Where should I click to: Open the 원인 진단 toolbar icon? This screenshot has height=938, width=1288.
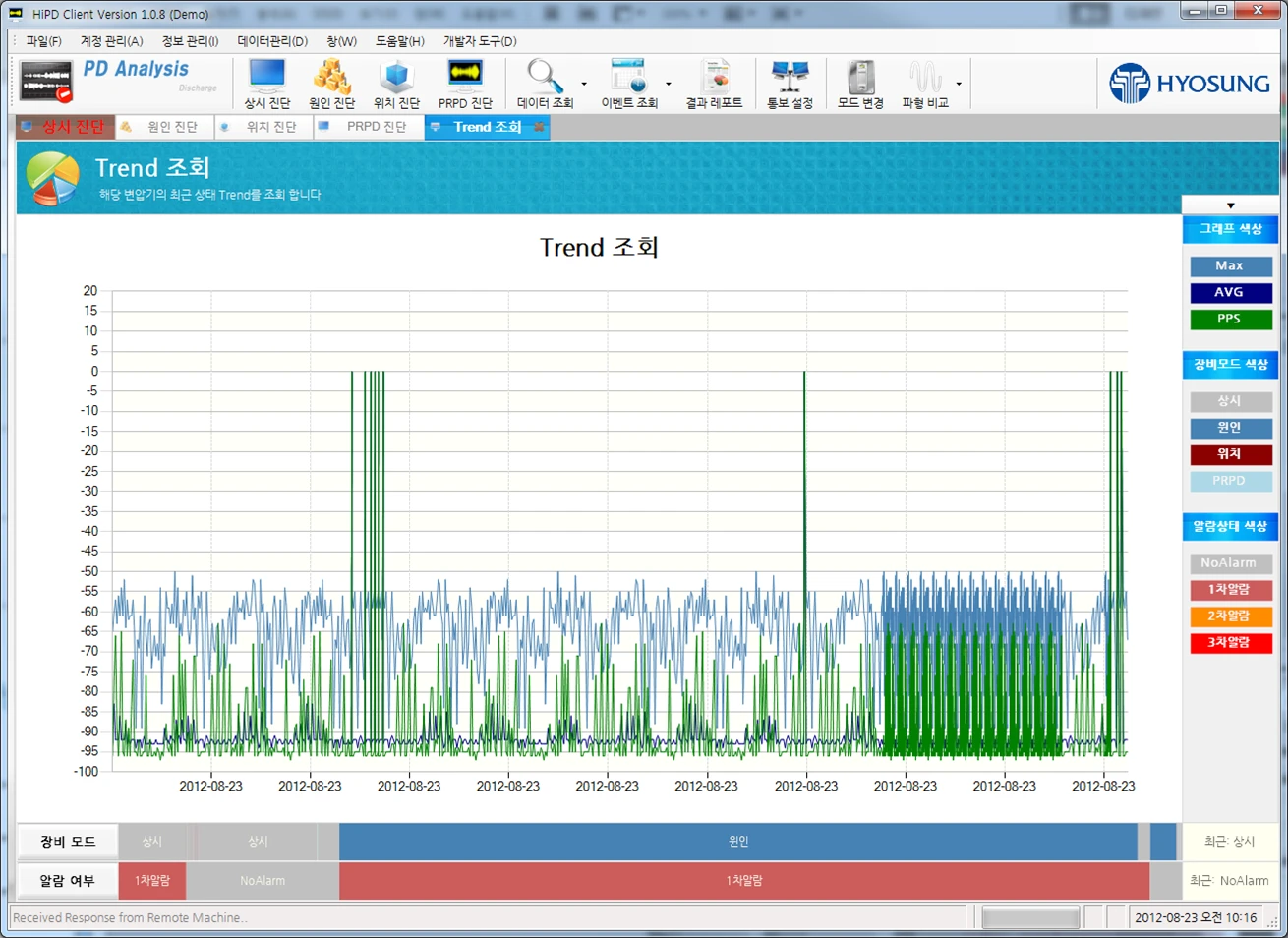[331, 84]
